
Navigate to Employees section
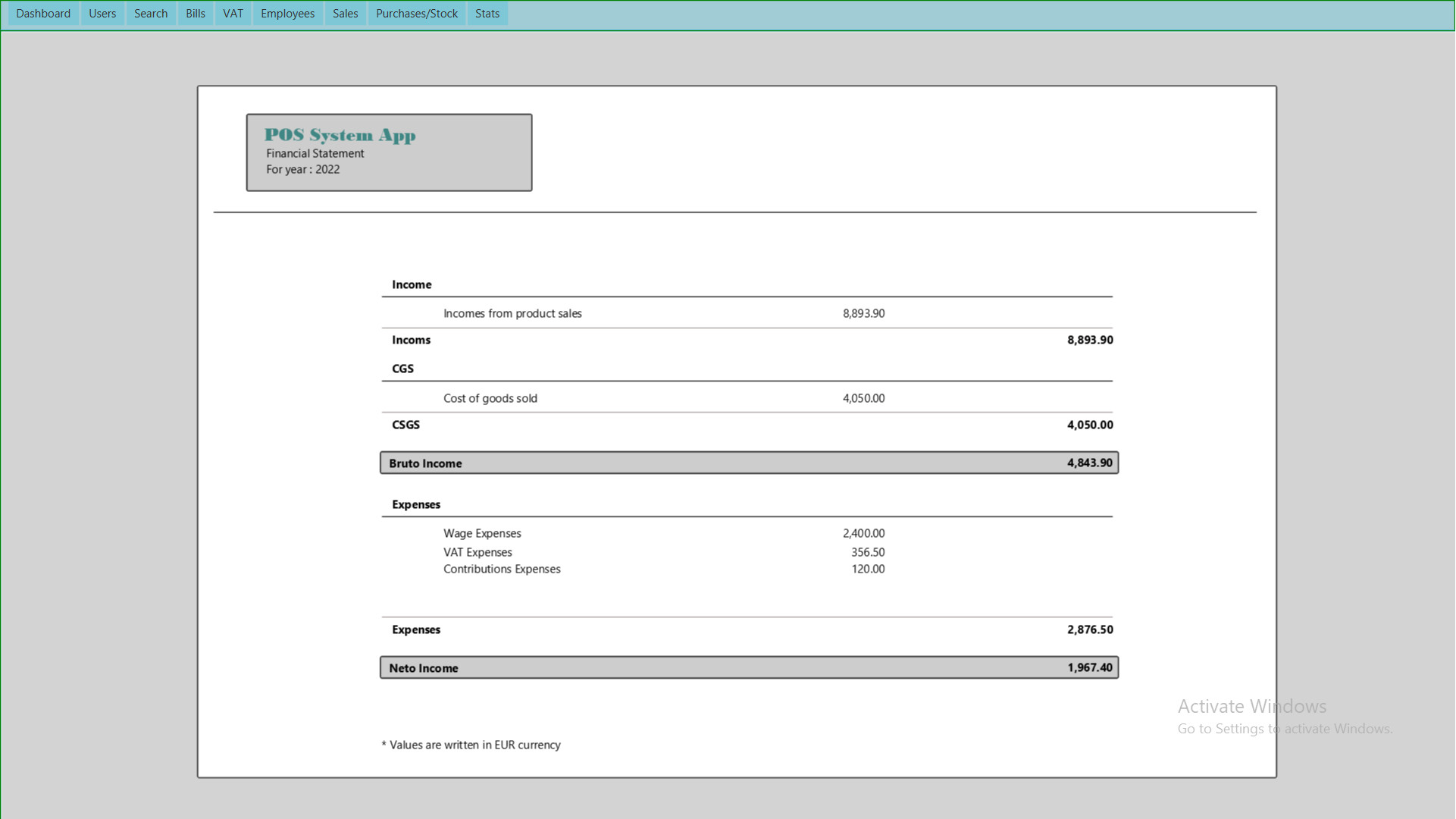287,14
